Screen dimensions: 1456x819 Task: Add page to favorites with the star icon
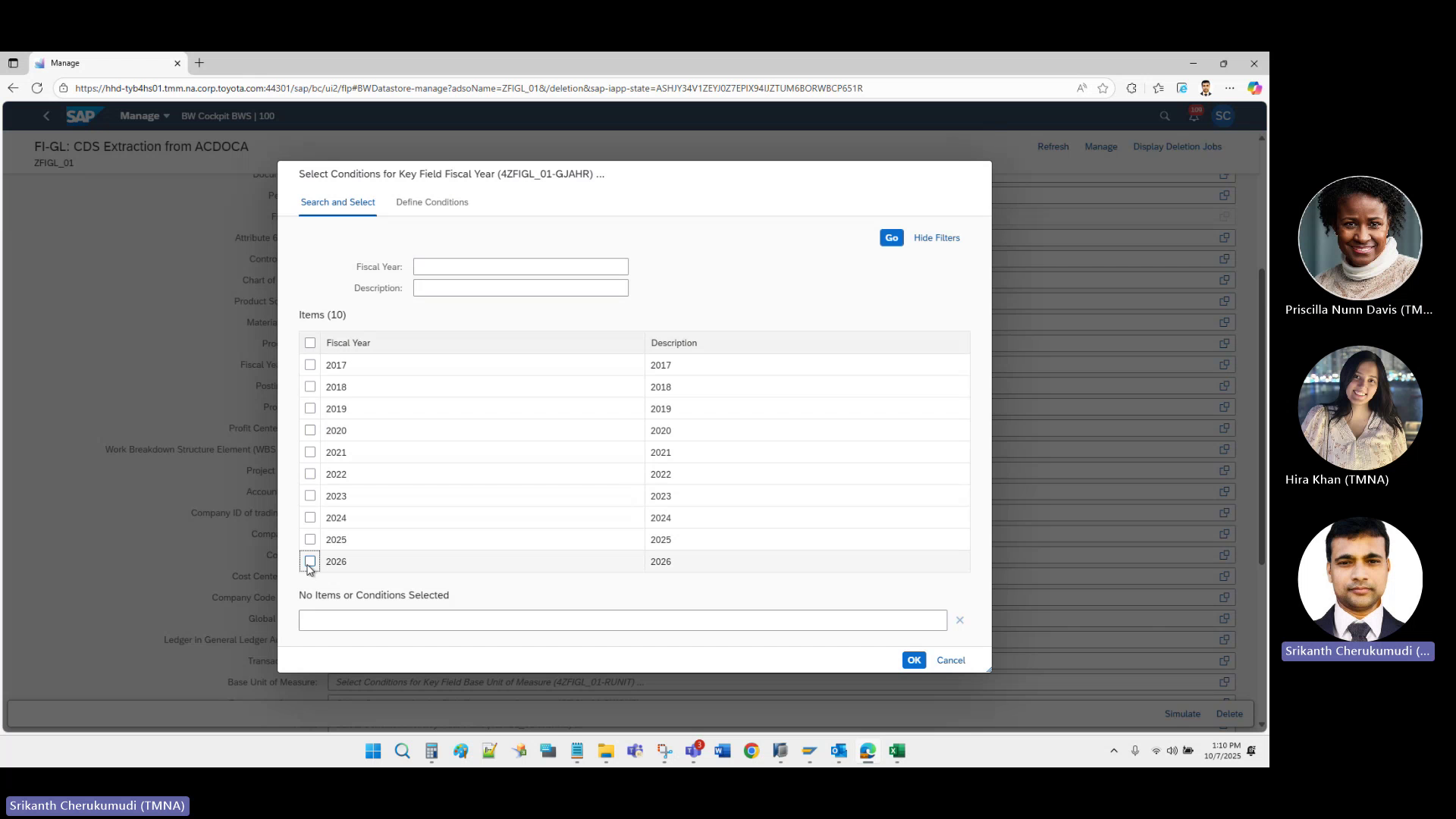1103,88
